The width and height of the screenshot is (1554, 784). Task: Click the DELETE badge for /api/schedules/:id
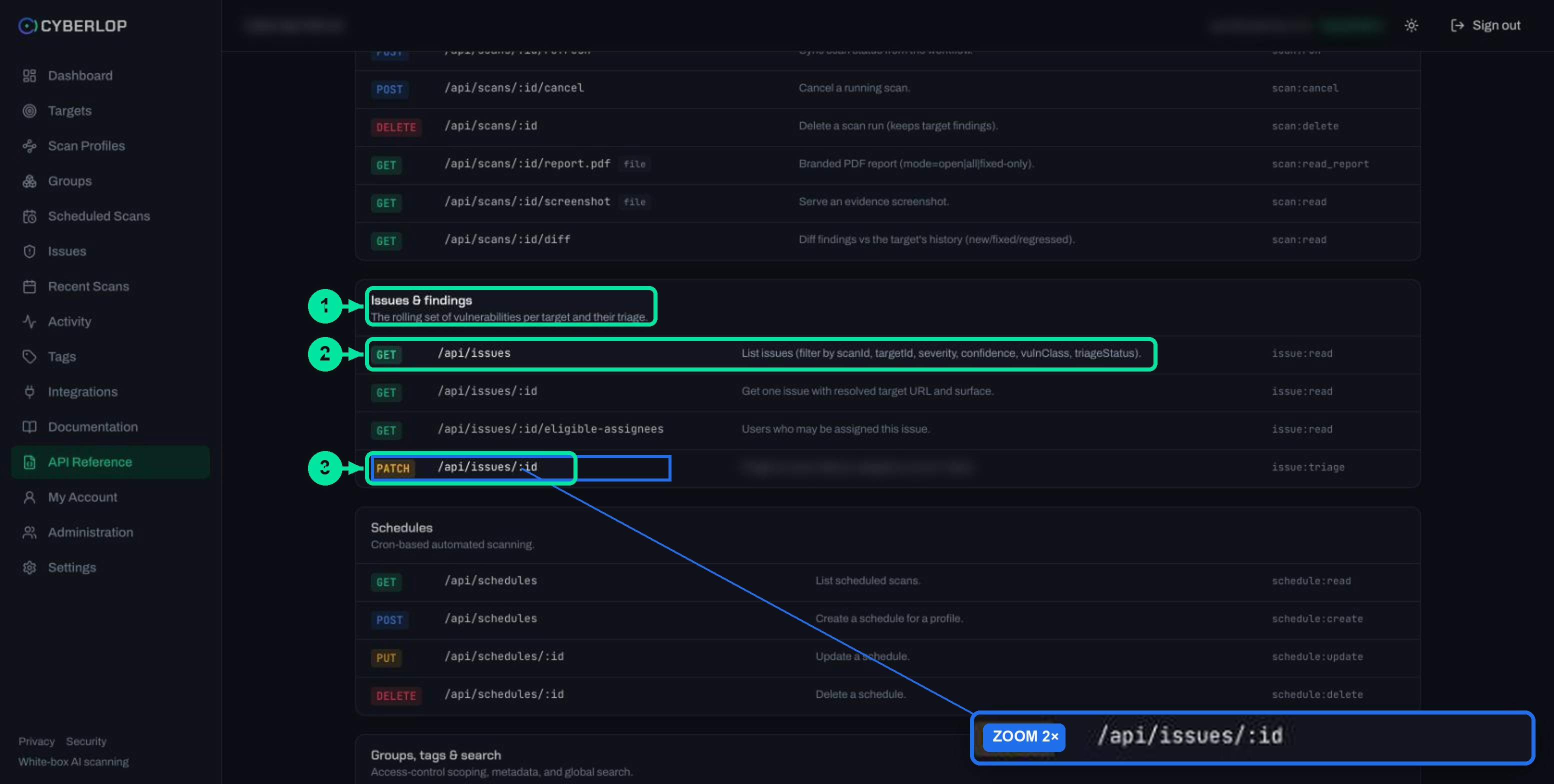tap(395, 695)
